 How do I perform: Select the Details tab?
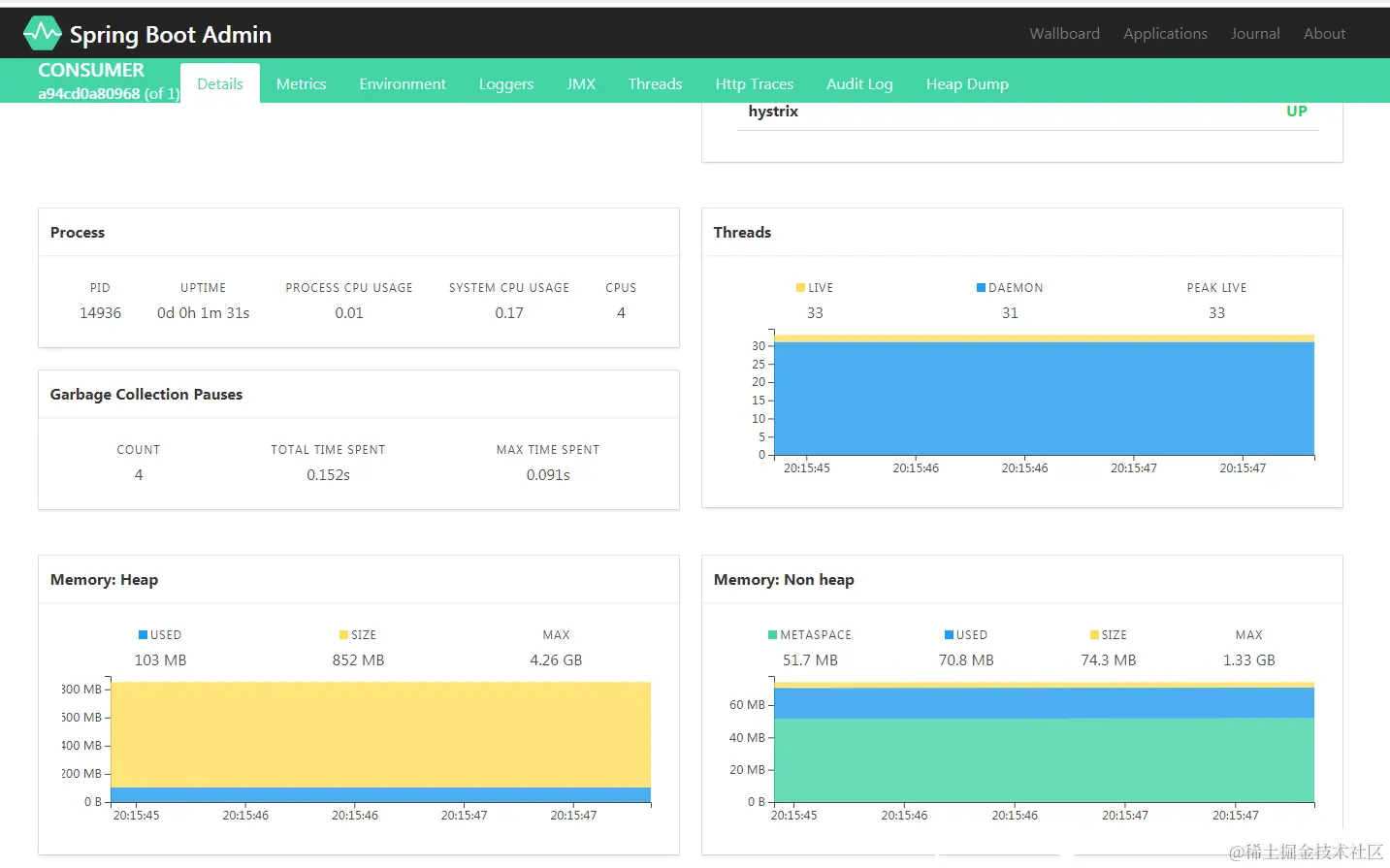[220, 83]
